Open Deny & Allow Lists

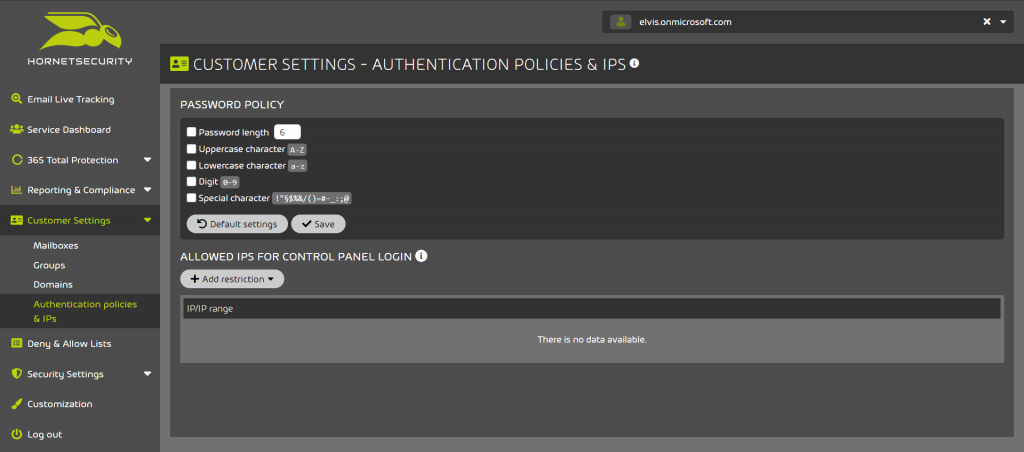click(x=69, y=344)
